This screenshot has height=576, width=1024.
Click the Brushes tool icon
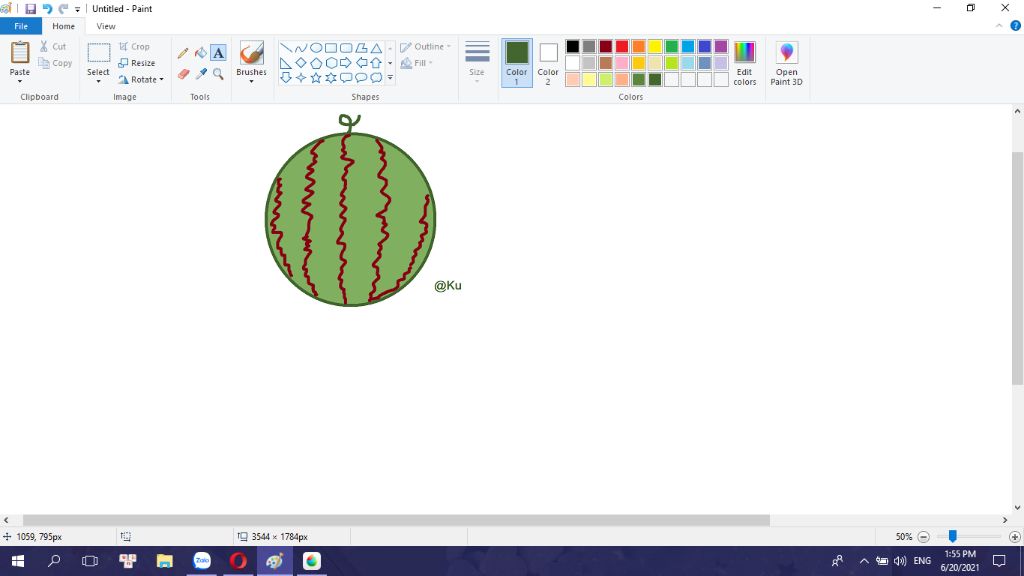point(251,54)
